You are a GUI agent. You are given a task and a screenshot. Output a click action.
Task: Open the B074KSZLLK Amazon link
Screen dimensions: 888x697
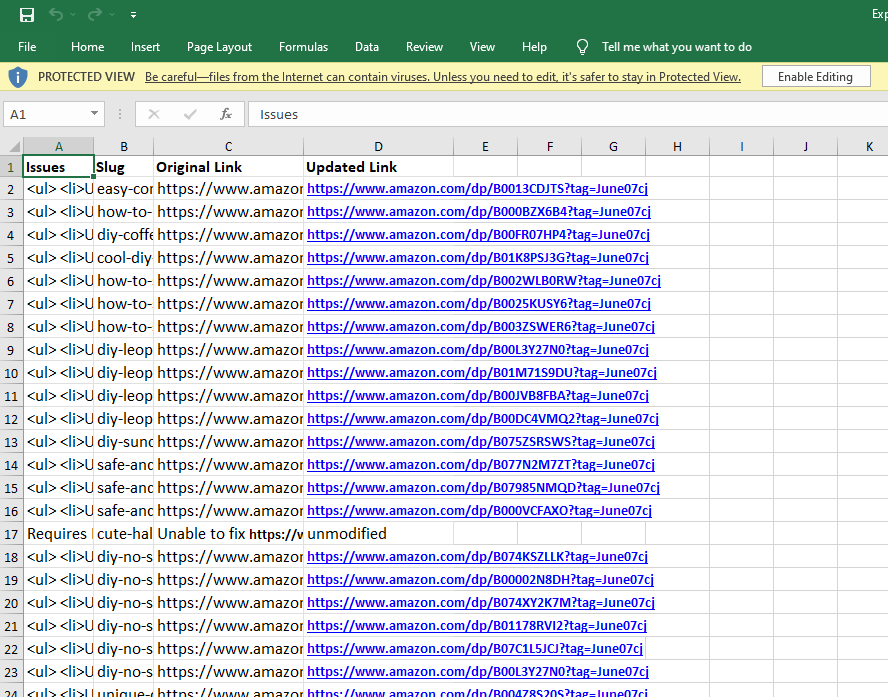(477, 557)
